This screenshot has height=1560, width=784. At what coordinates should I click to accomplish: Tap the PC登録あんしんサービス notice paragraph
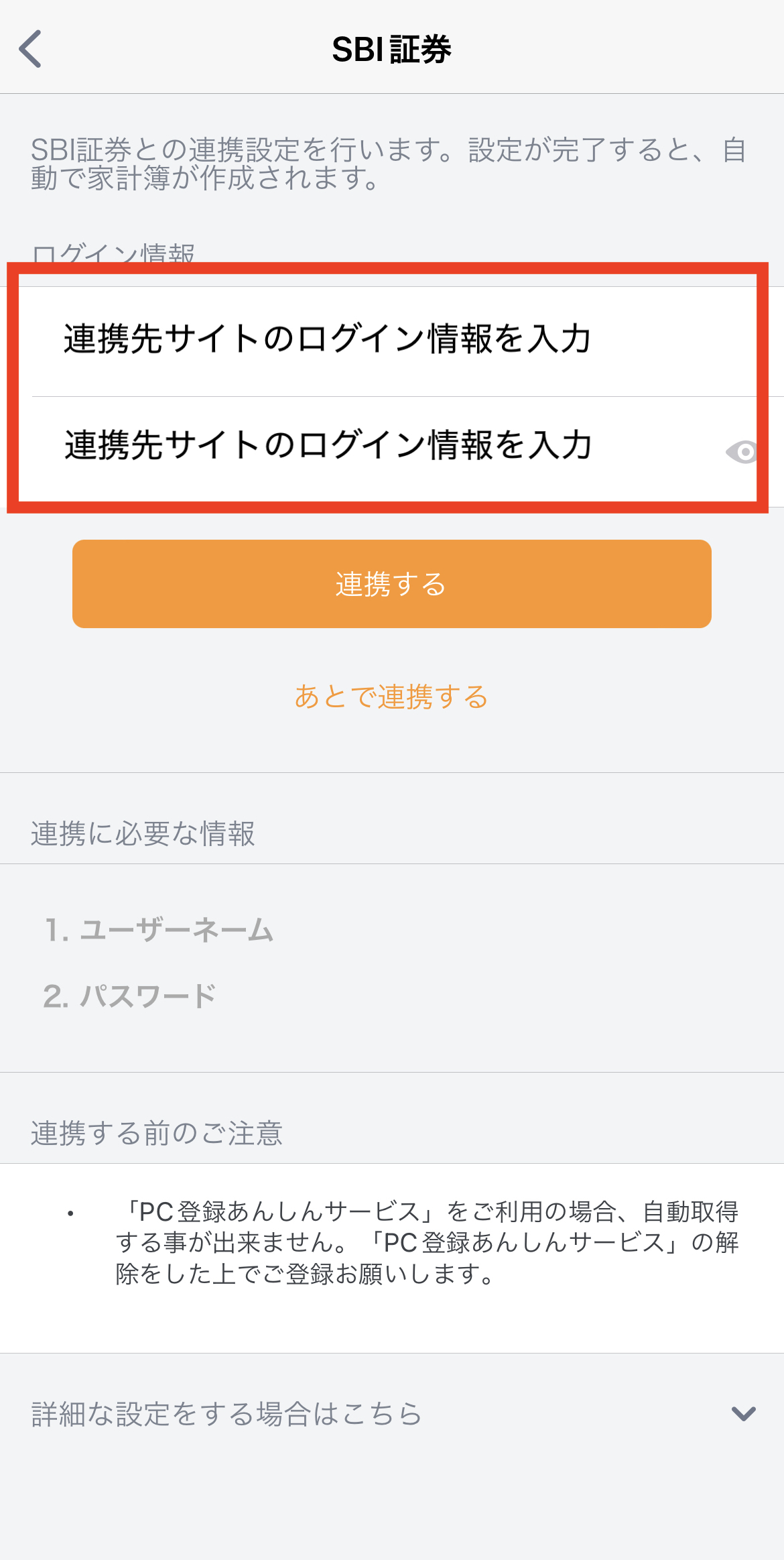(x=427, y=1242)
